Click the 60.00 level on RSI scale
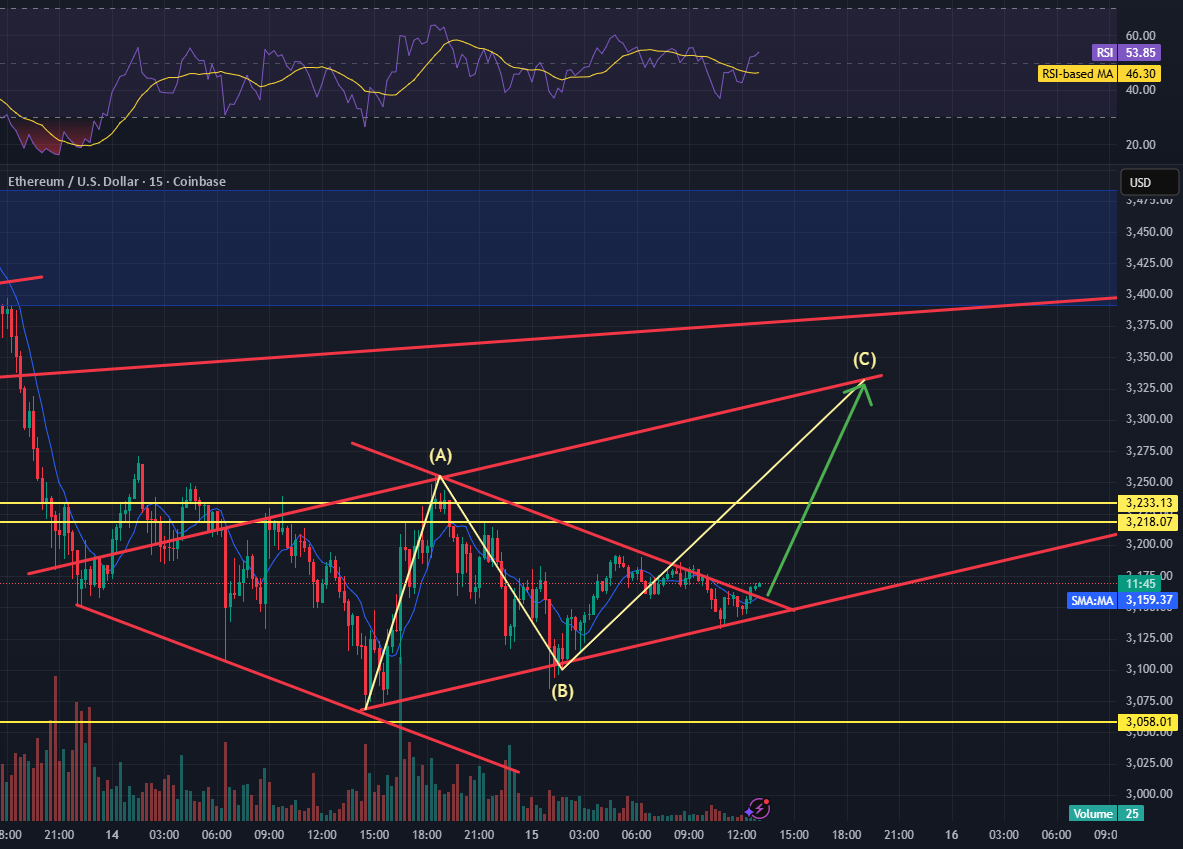1183x849 pixels. pos(1140,34)
